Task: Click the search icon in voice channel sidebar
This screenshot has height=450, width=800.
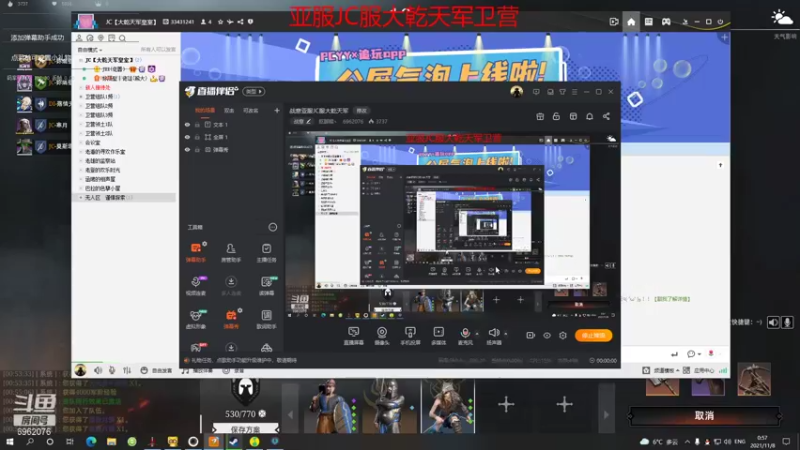Action: tap(122, 38)
